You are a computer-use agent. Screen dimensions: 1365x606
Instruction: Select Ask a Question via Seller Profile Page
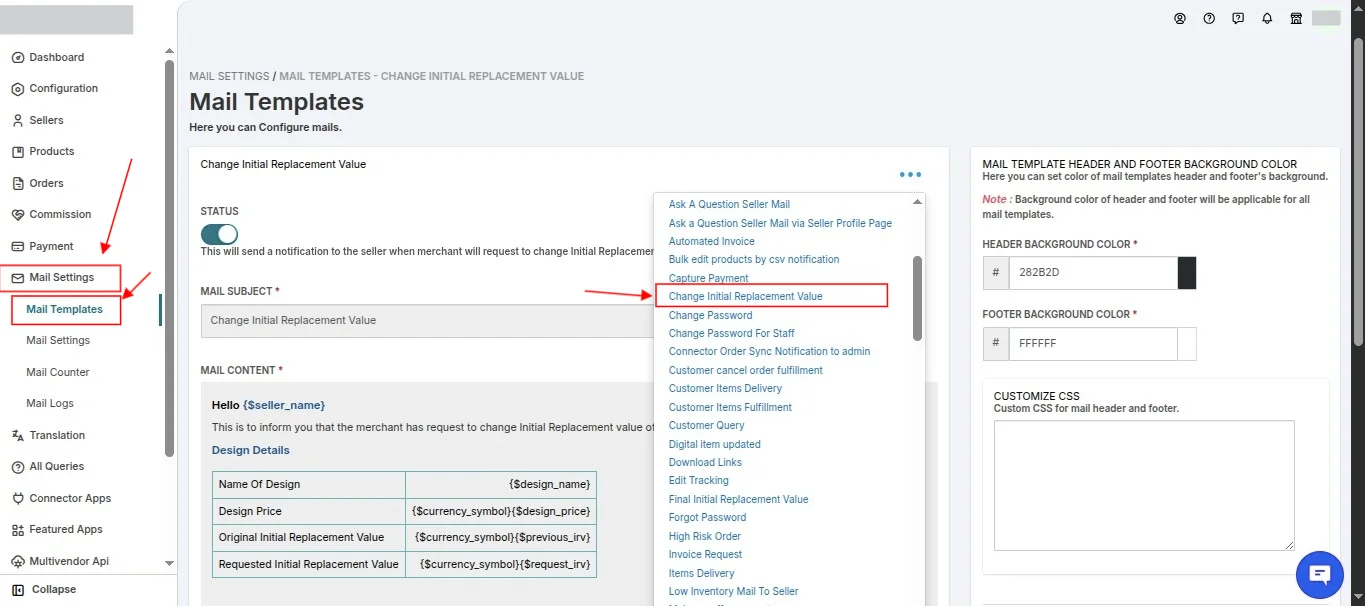(780, 224)
